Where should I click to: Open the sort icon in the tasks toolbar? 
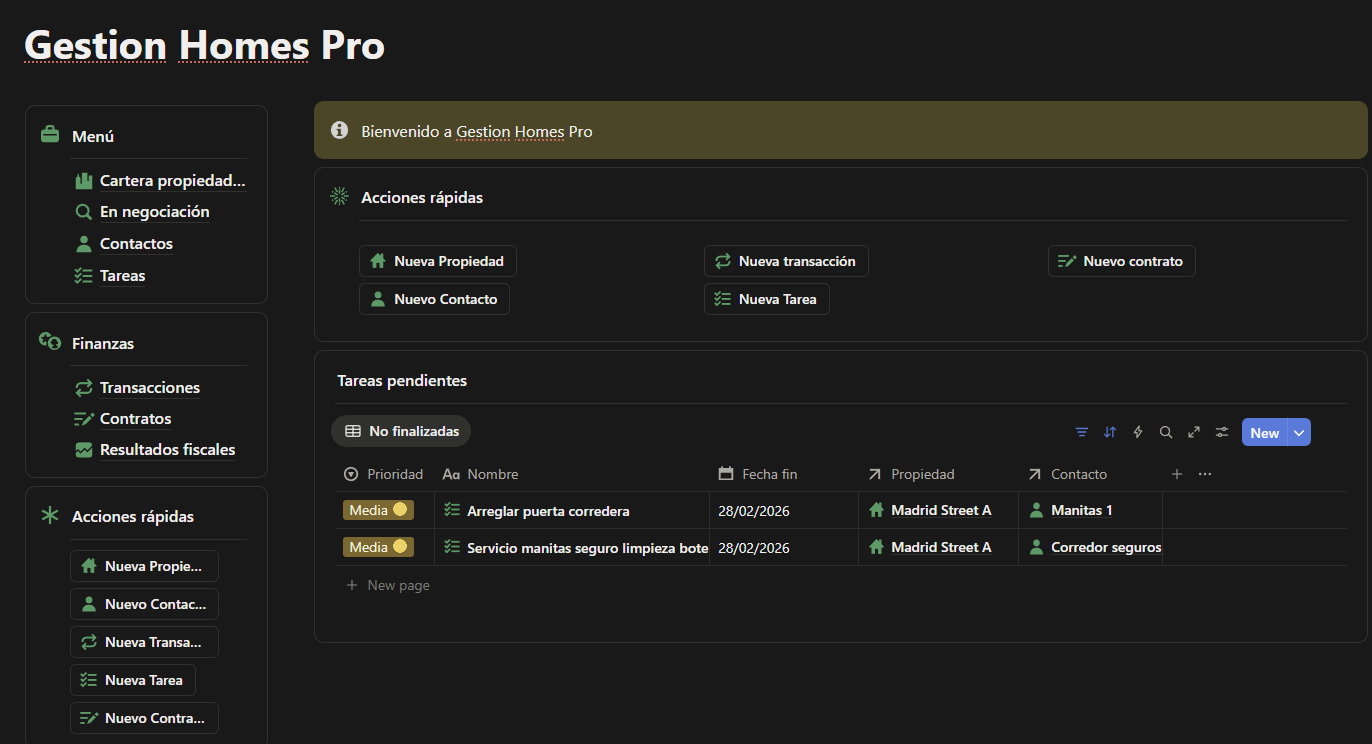coord(1109,431)
